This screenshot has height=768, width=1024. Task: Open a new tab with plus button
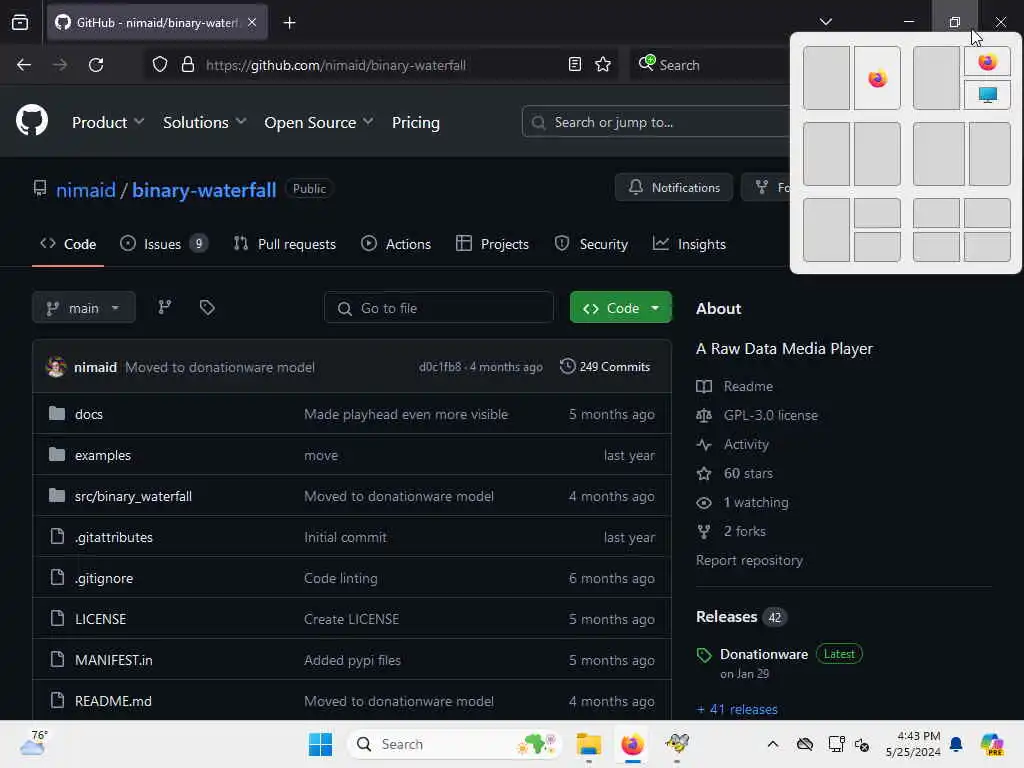289,23
